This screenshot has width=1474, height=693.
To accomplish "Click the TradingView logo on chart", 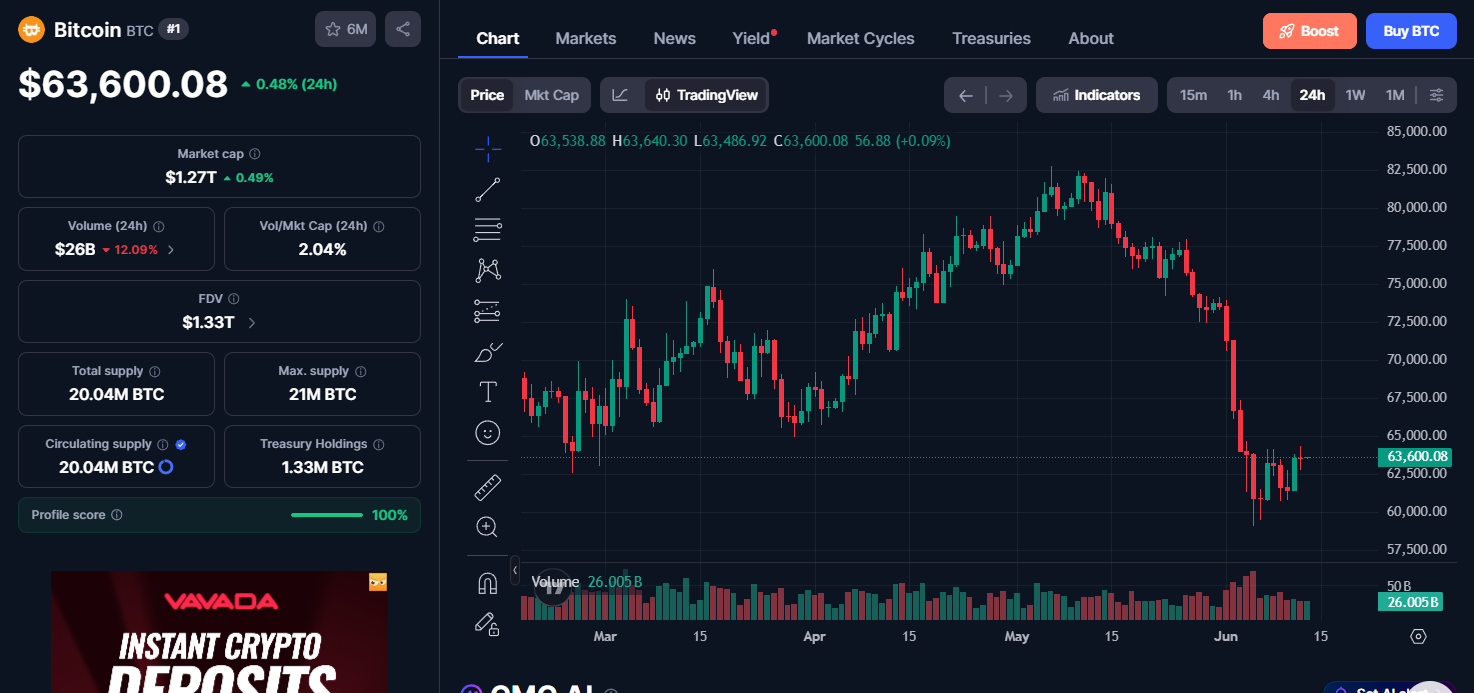I will (x=553, y=587).
